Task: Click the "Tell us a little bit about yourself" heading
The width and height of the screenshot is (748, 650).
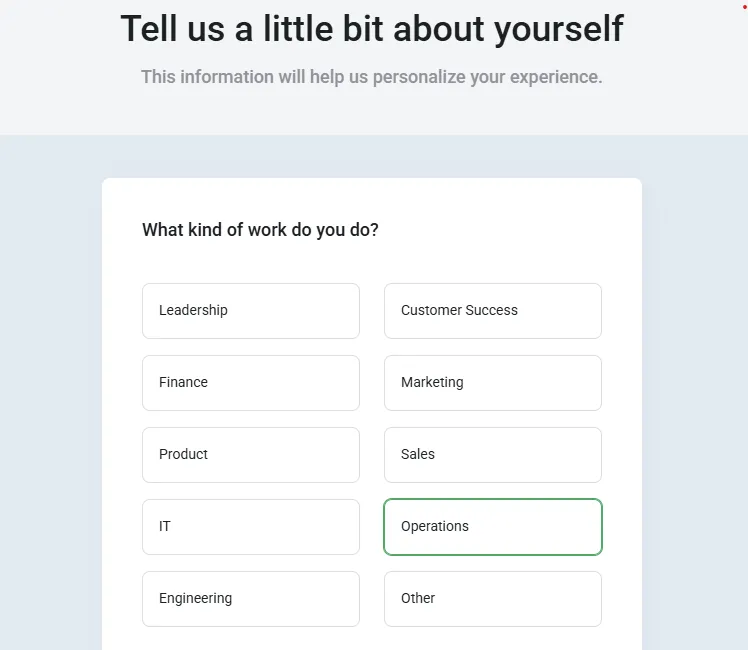Action: pos(372,28)
